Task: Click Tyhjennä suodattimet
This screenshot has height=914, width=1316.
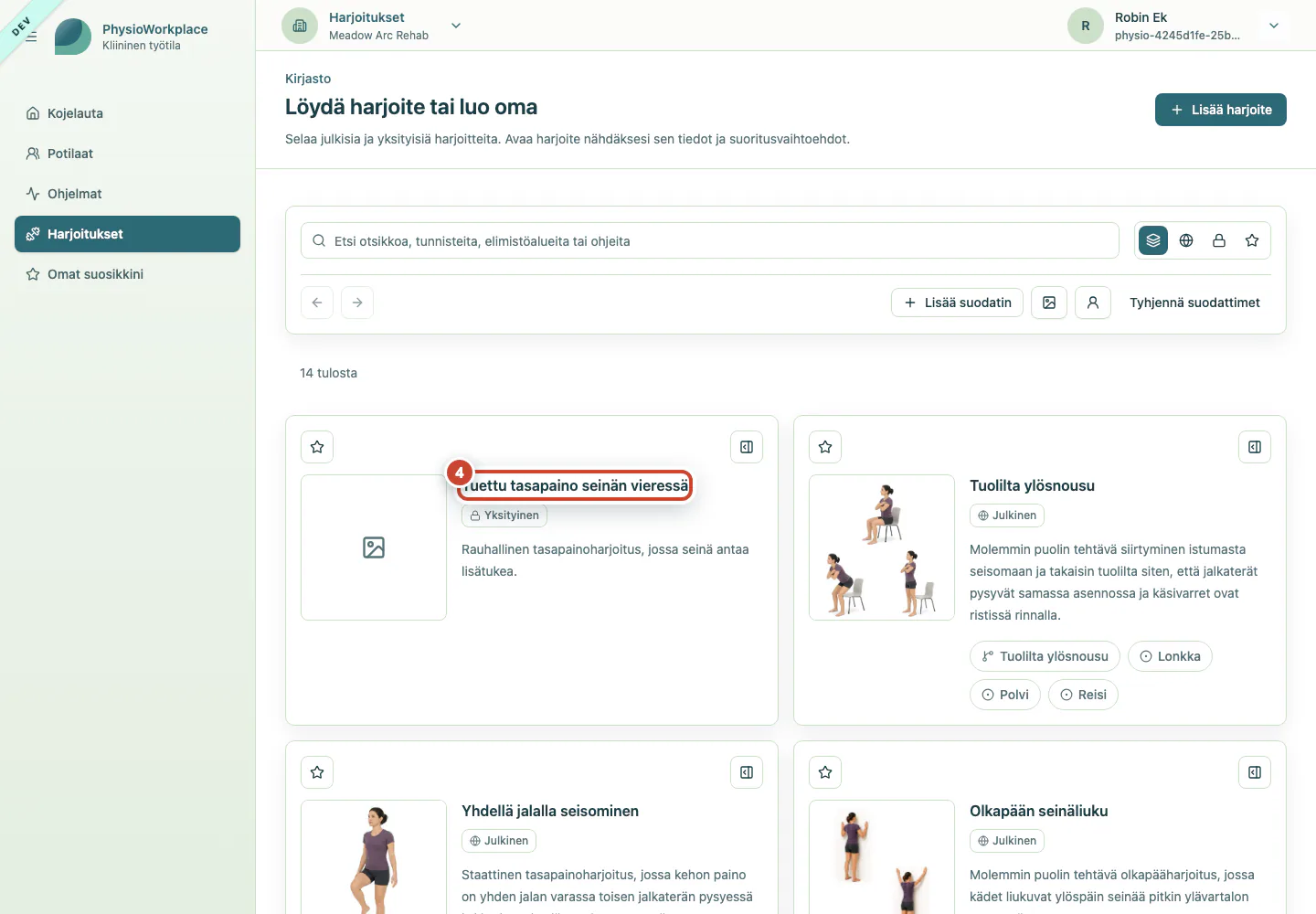Action: (x=1194, y=303)
